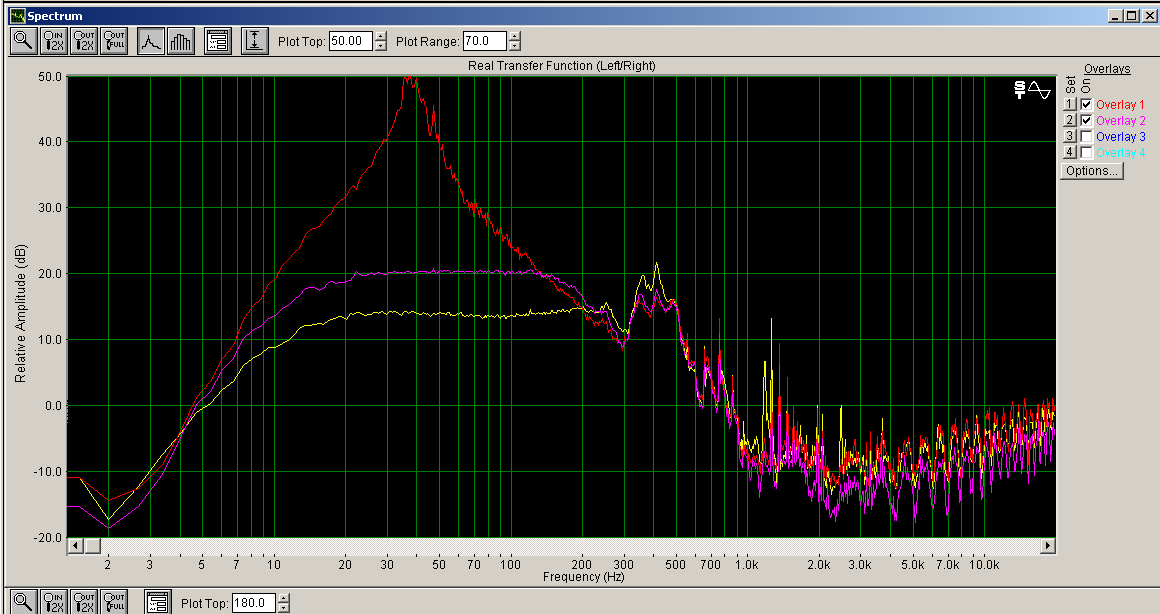The height and width of the screenshot is (614, 1160).
Task: Click the Set 3 overlay button
Action: 1070,137
